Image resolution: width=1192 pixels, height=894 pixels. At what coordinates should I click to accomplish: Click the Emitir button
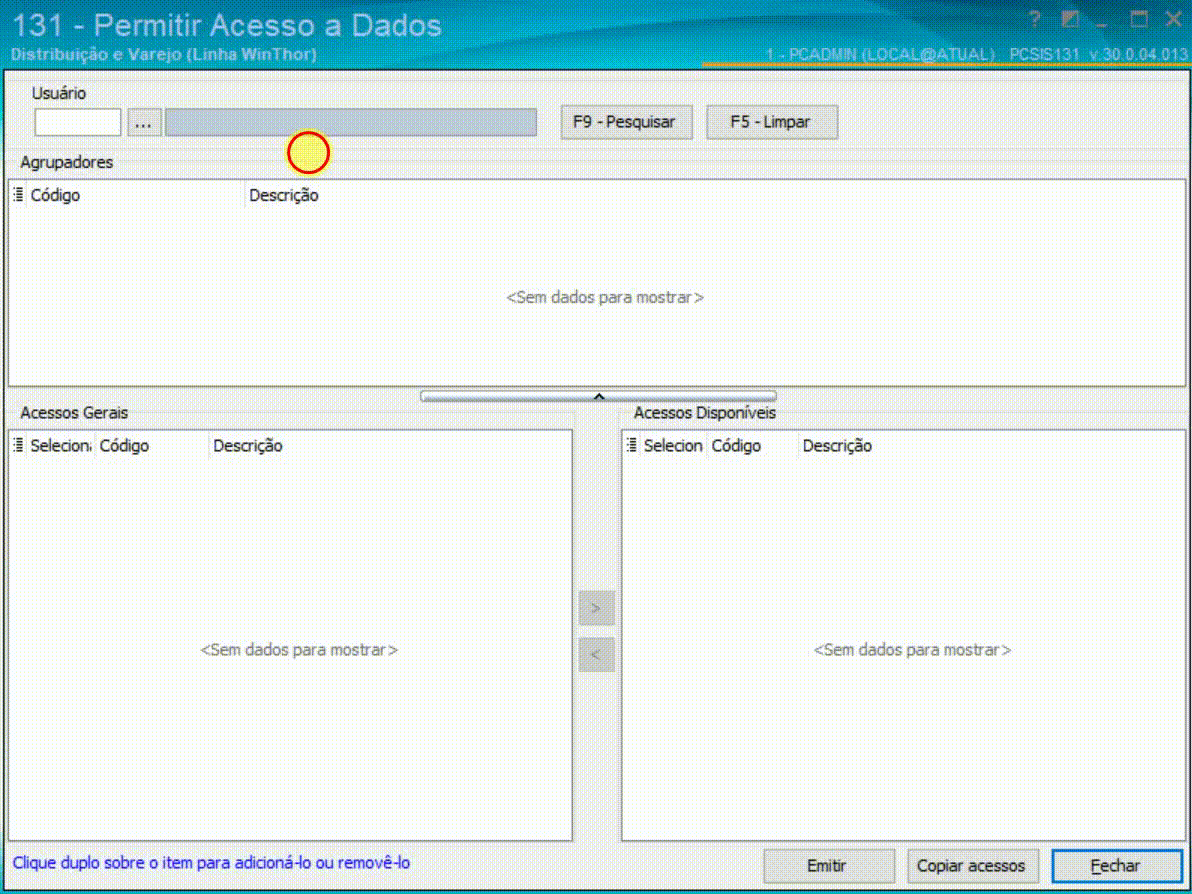829,866
